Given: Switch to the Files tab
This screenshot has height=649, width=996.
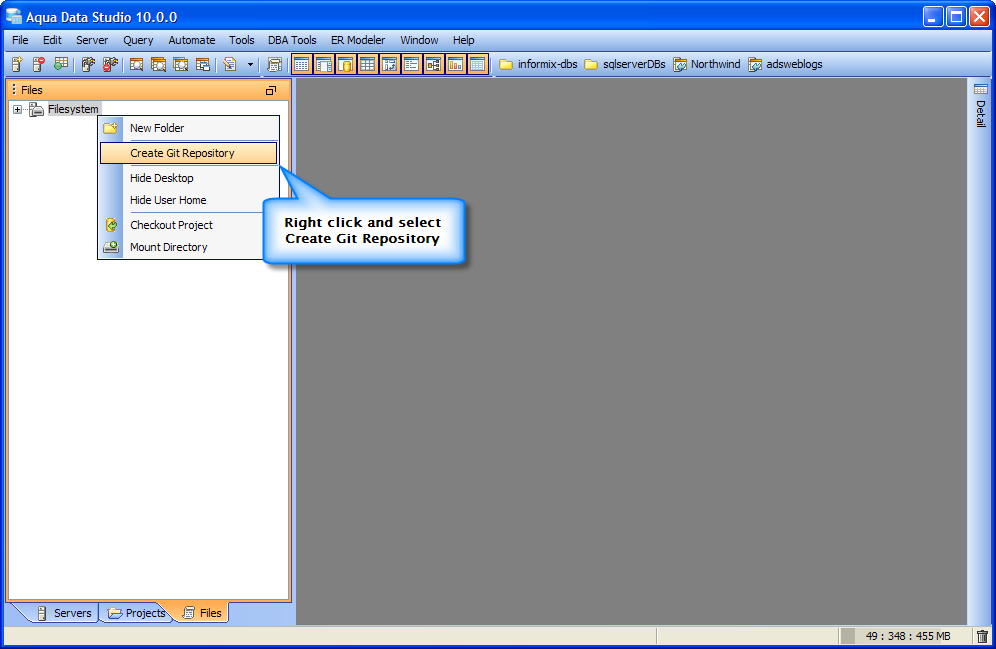Looking at the screenshot, I should [202, 613].
